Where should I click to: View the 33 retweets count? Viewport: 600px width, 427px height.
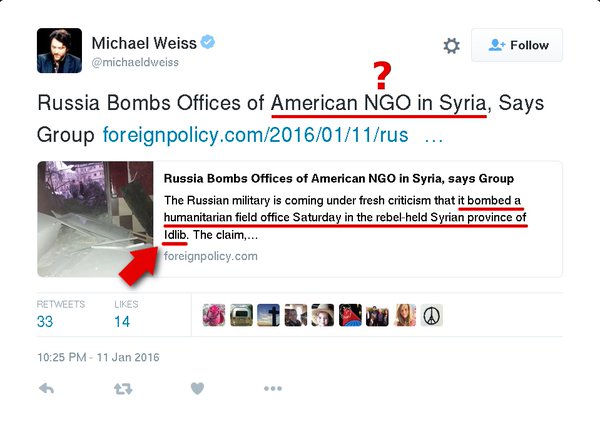pyautogui.click(x=45, y=321)
